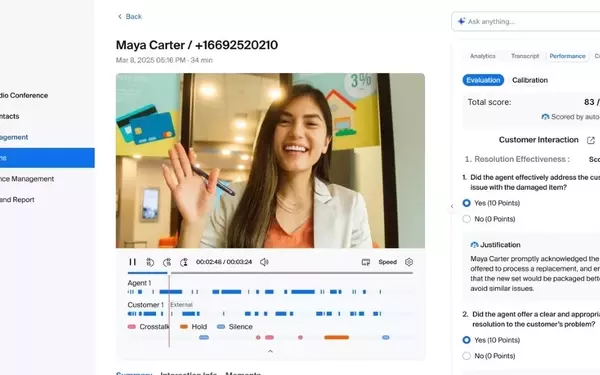The image size is (600, 375).
Task: Click the Crosstalk legend color swatch
Action: tap(132, 327)
